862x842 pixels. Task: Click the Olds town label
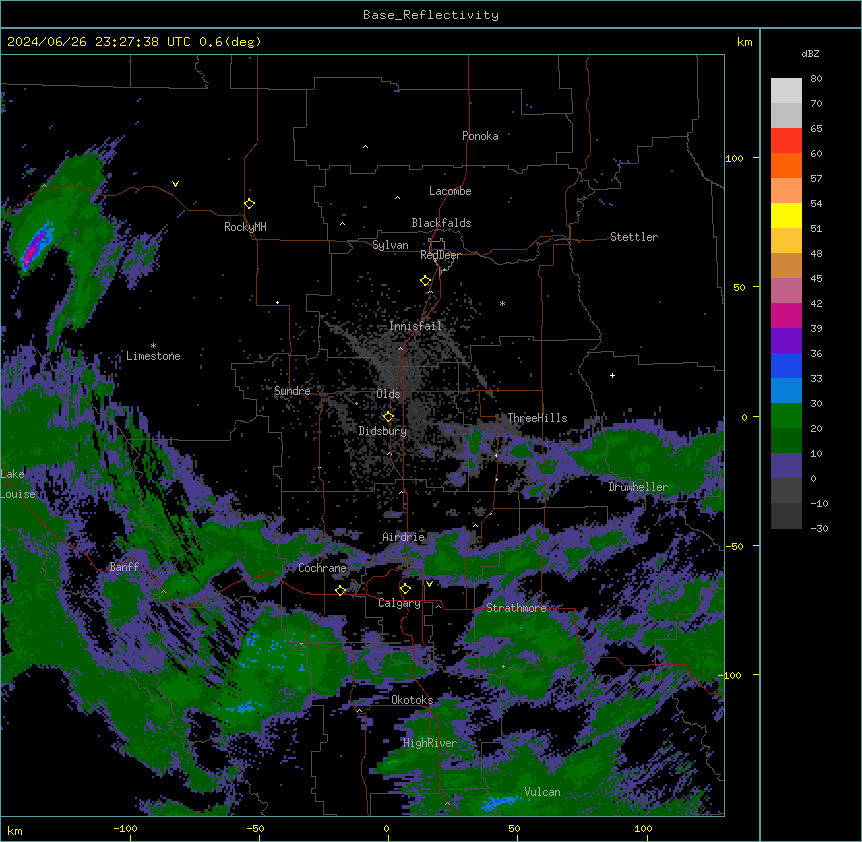[x=388, y=394]
